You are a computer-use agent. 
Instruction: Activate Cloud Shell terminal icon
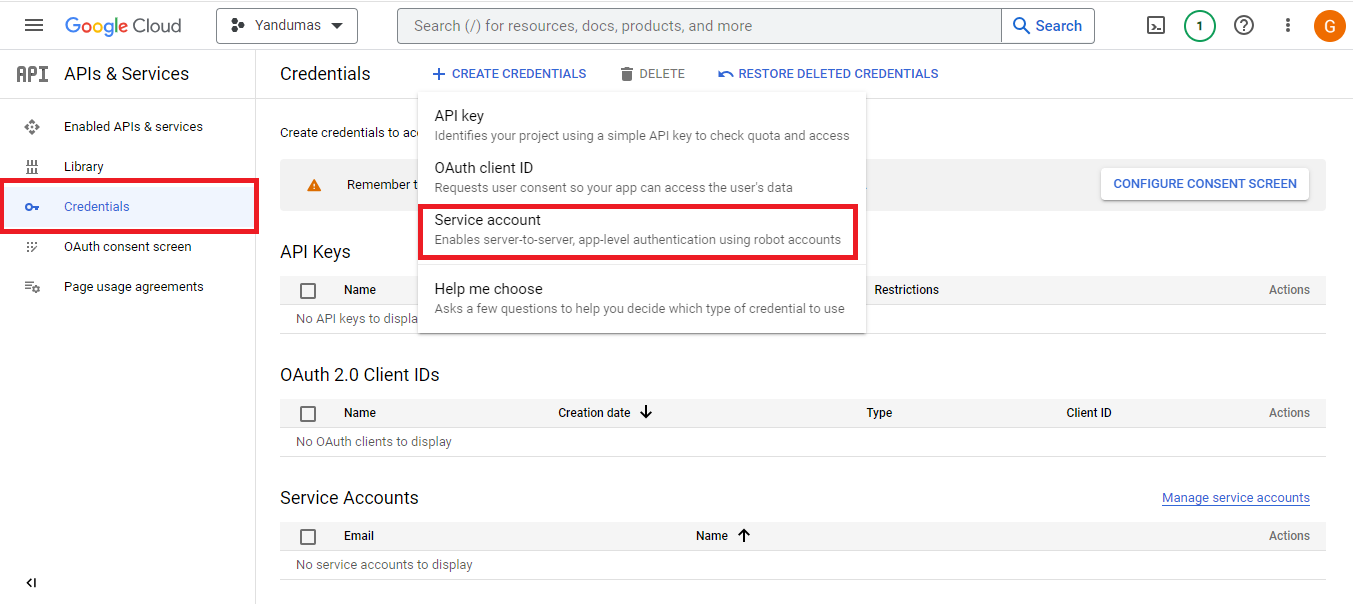1156,26
